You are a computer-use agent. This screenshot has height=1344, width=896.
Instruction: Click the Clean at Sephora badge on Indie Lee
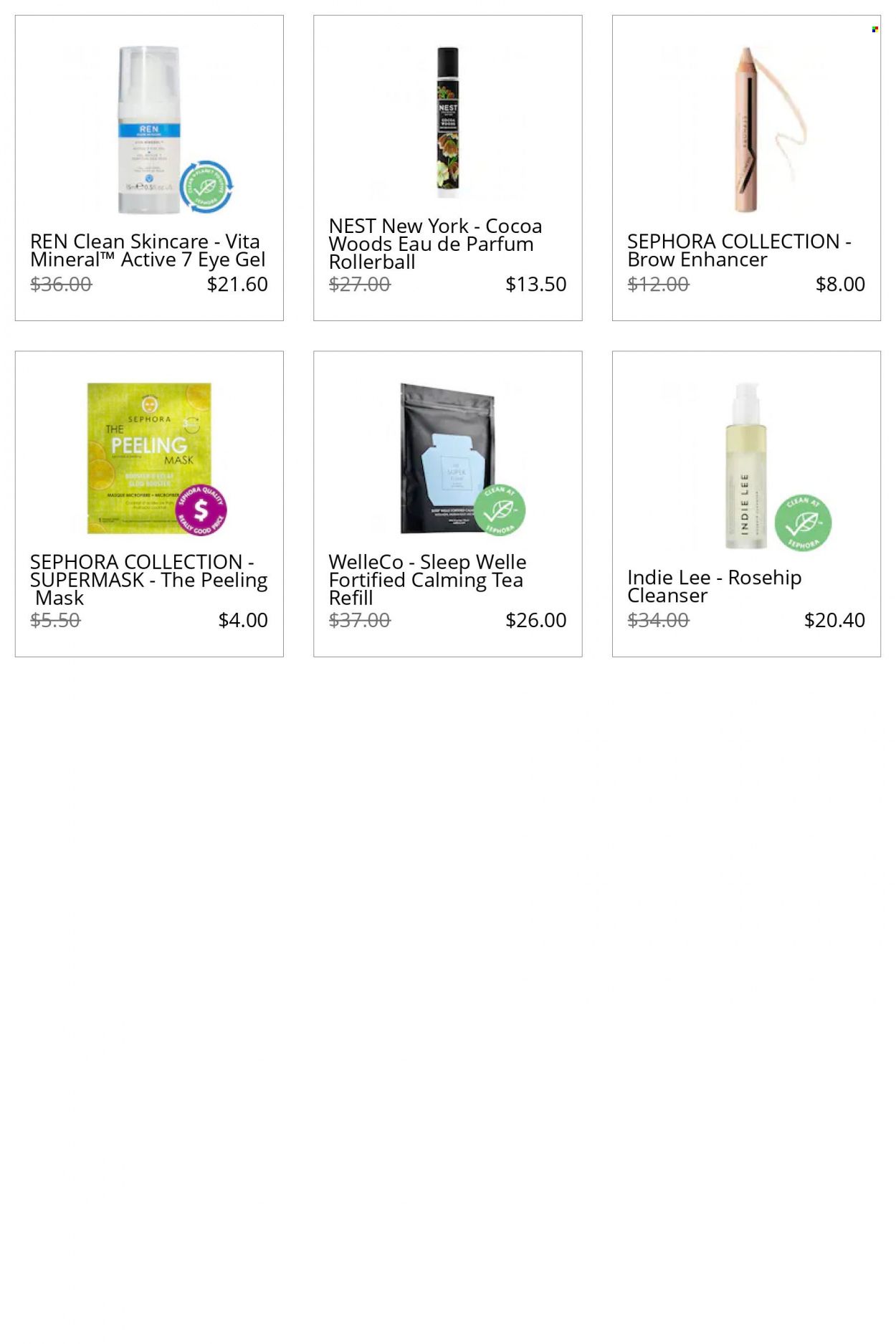pos(804,523)
